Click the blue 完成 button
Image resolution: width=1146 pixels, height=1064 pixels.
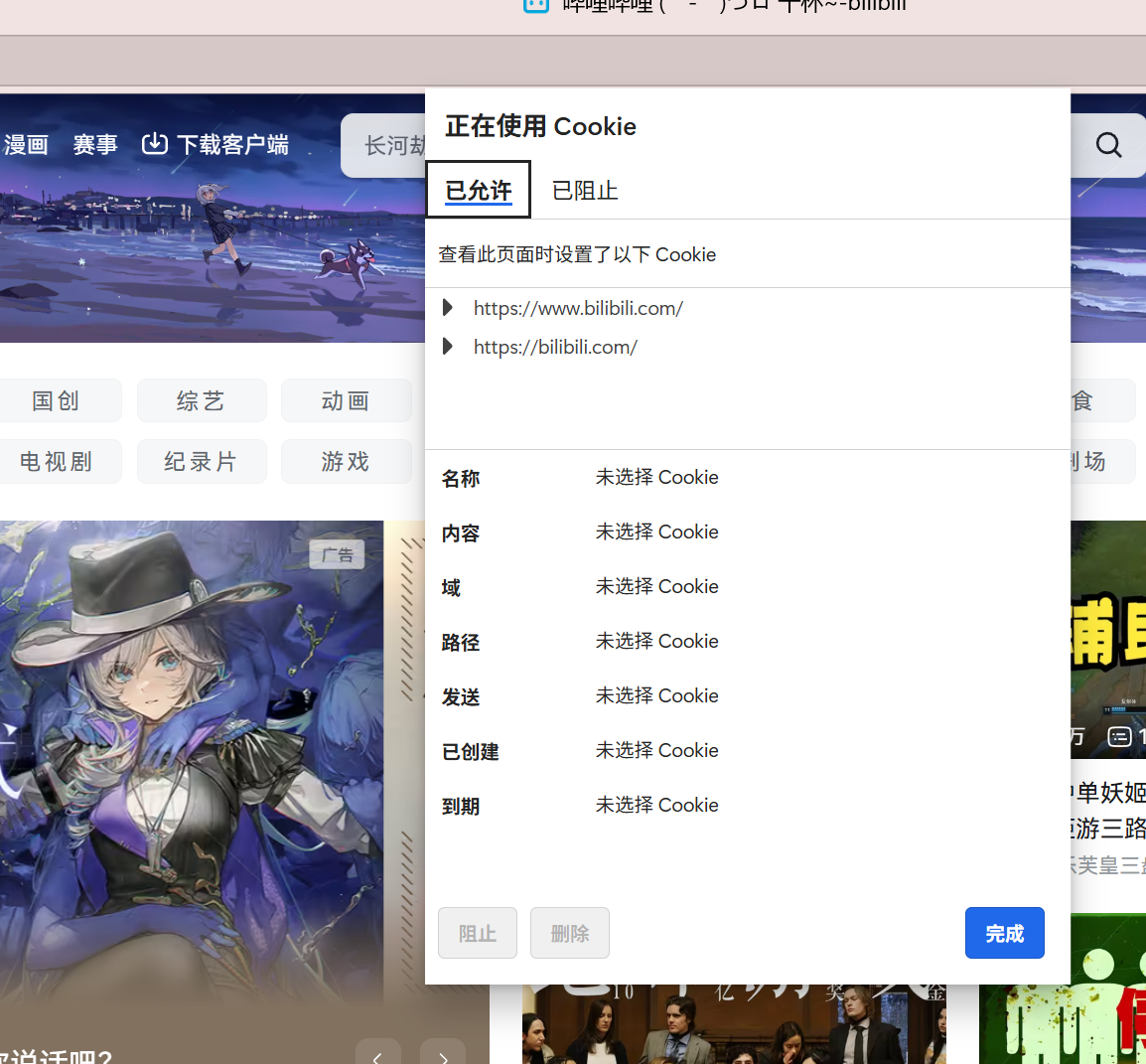1004,933
